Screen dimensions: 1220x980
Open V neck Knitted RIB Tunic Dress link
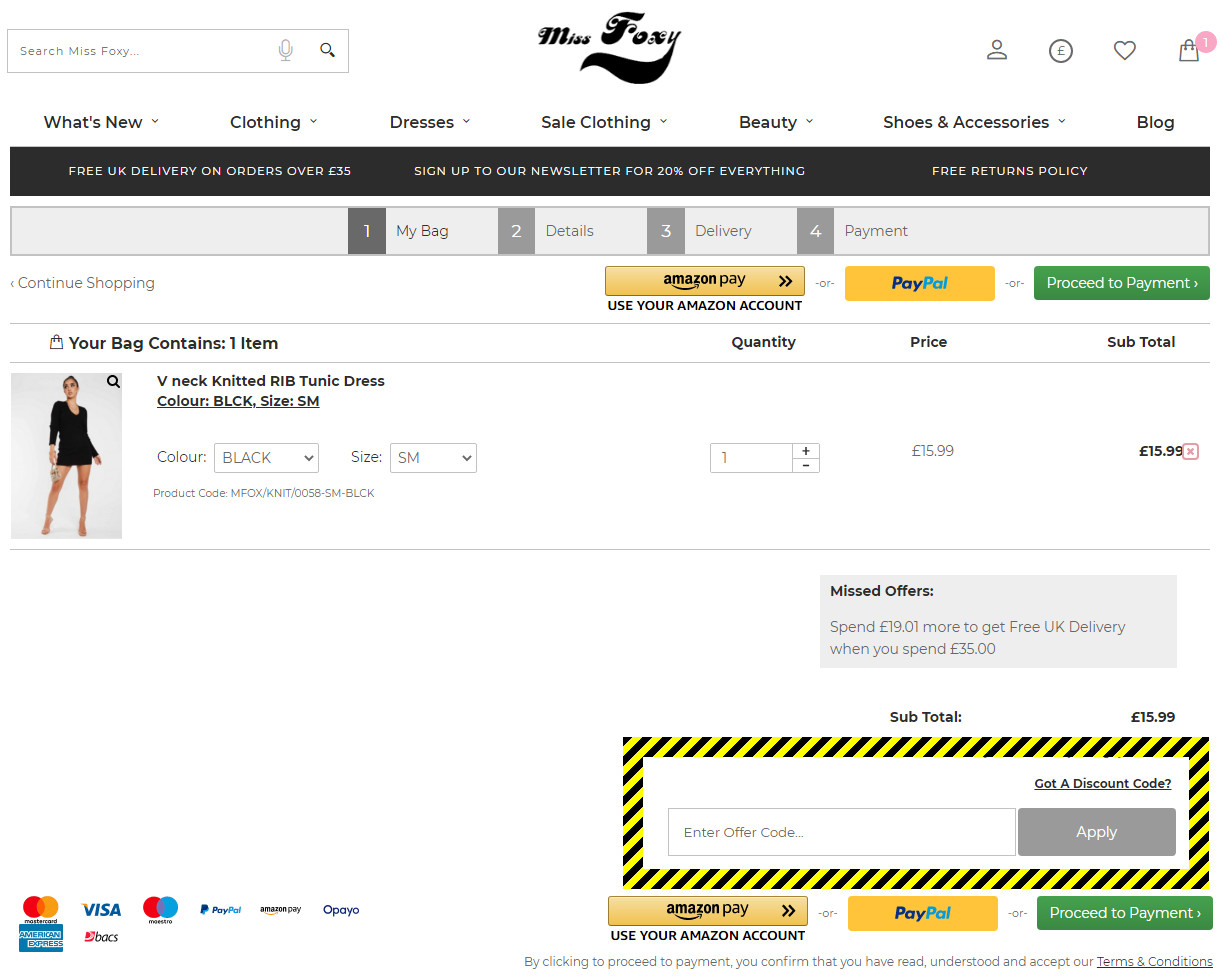tap(271, 381)
